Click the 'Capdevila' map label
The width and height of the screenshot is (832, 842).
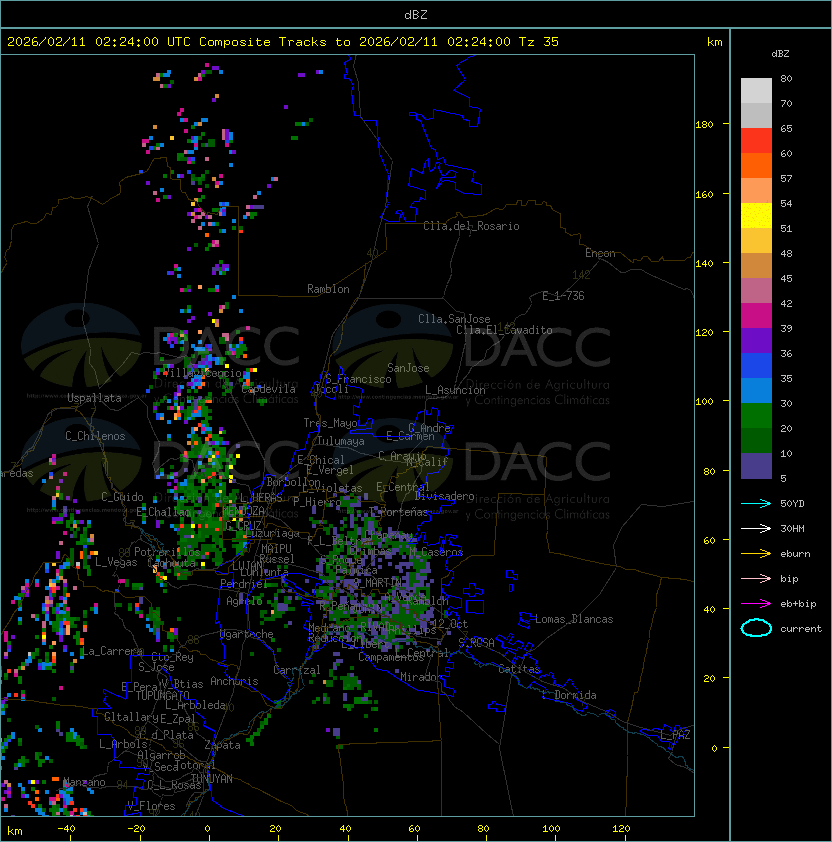click(x=269, y=389)
